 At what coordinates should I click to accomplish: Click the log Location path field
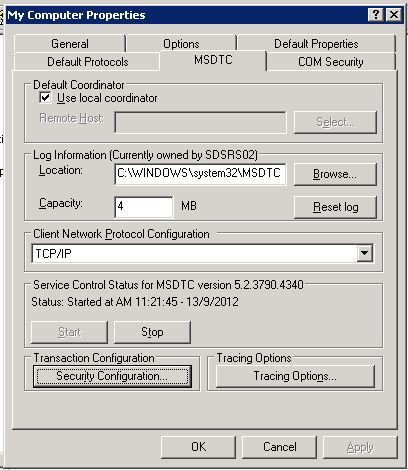coord(200,173)
